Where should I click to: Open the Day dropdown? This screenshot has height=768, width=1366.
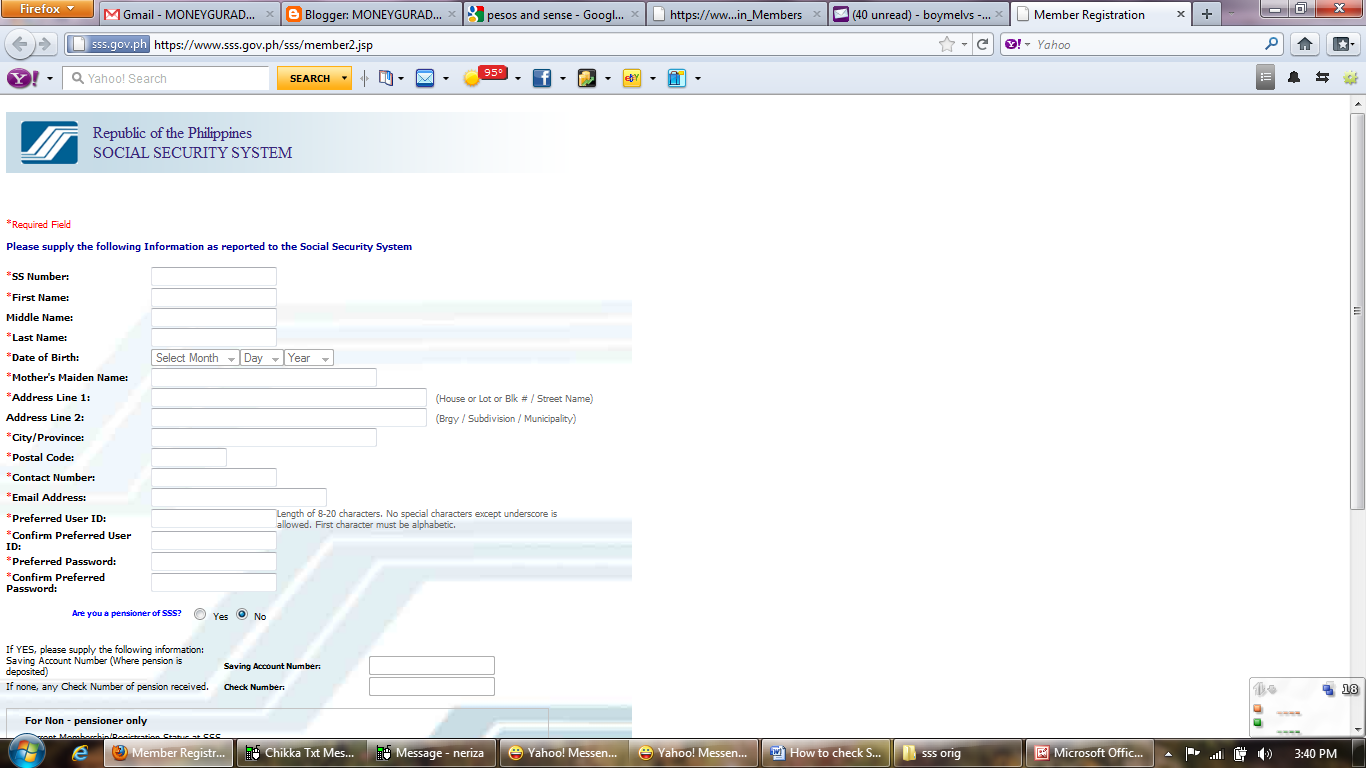click(x=262, y=358)
